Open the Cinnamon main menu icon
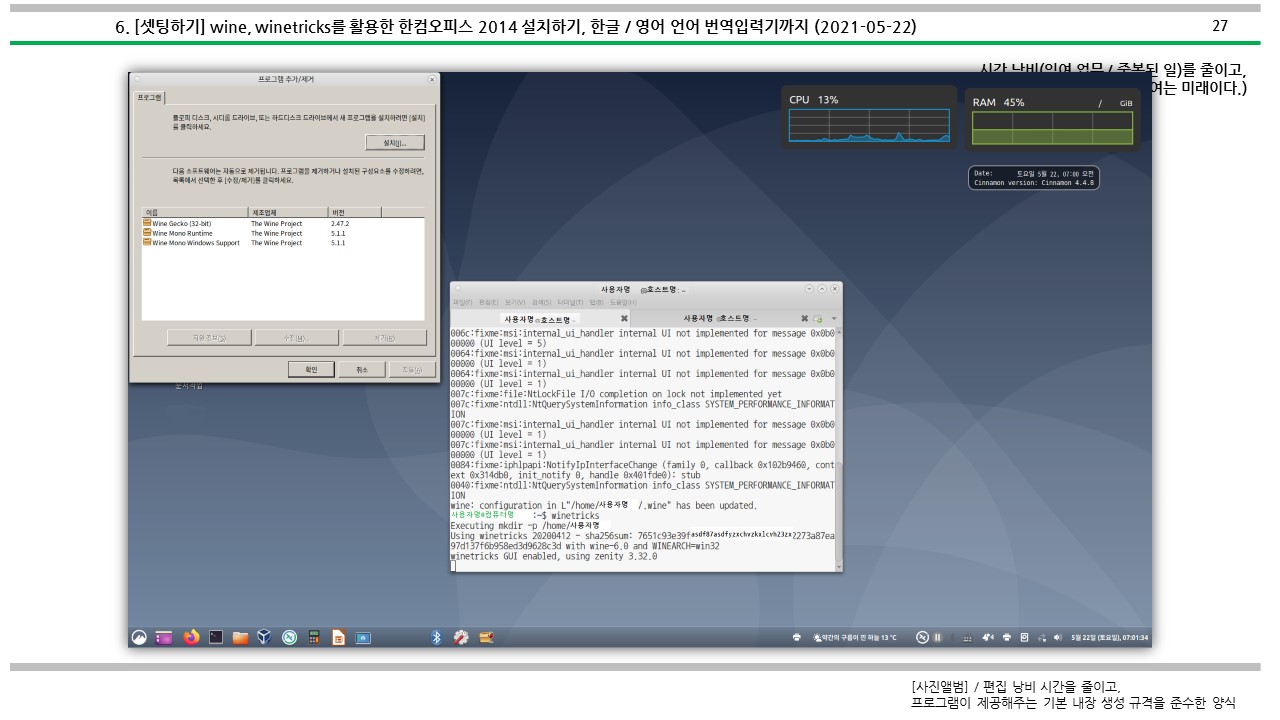The height and width of the screenshot is (720, 1280). pyautogui.click(x=139, y=637)
